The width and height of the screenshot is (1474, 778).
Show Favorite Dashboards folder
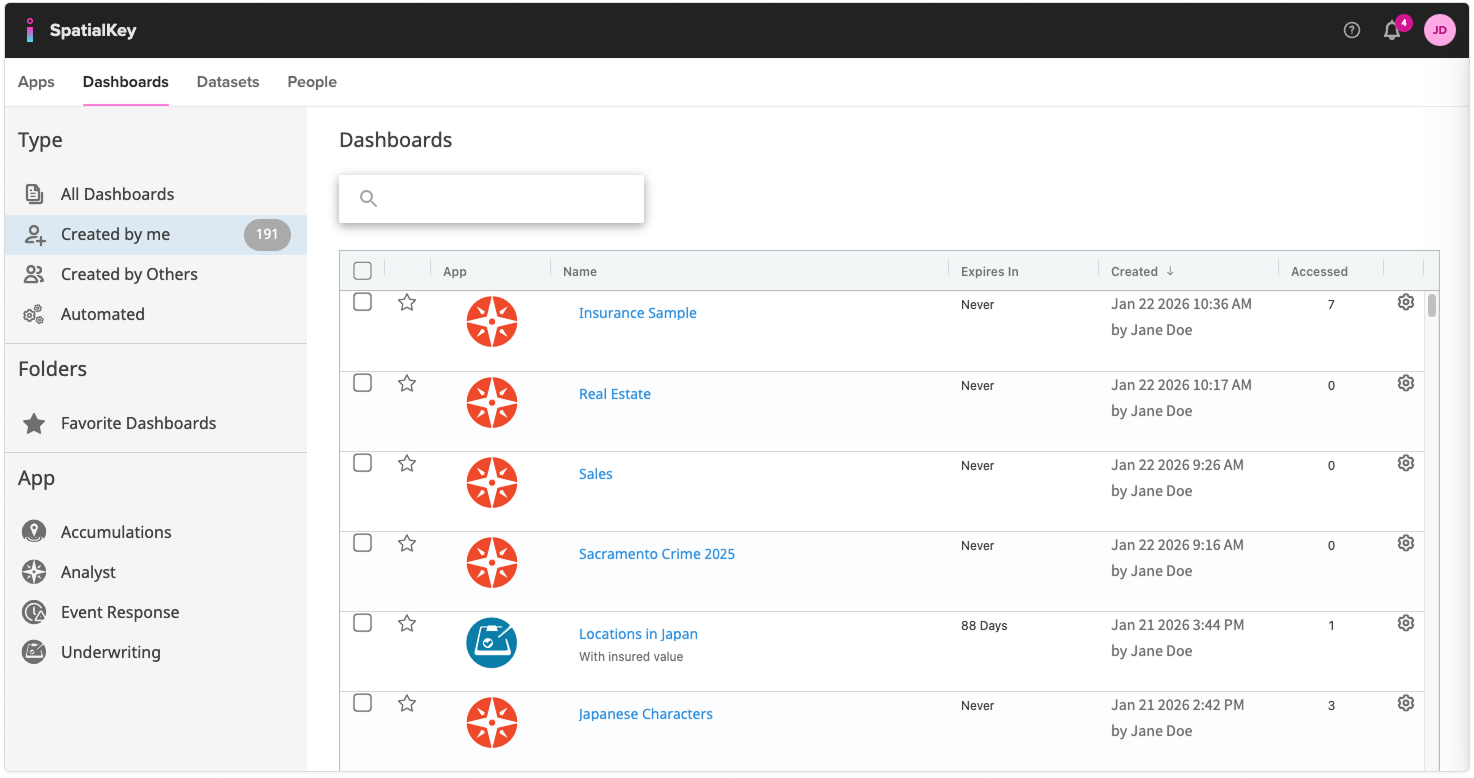pos(138,423)
